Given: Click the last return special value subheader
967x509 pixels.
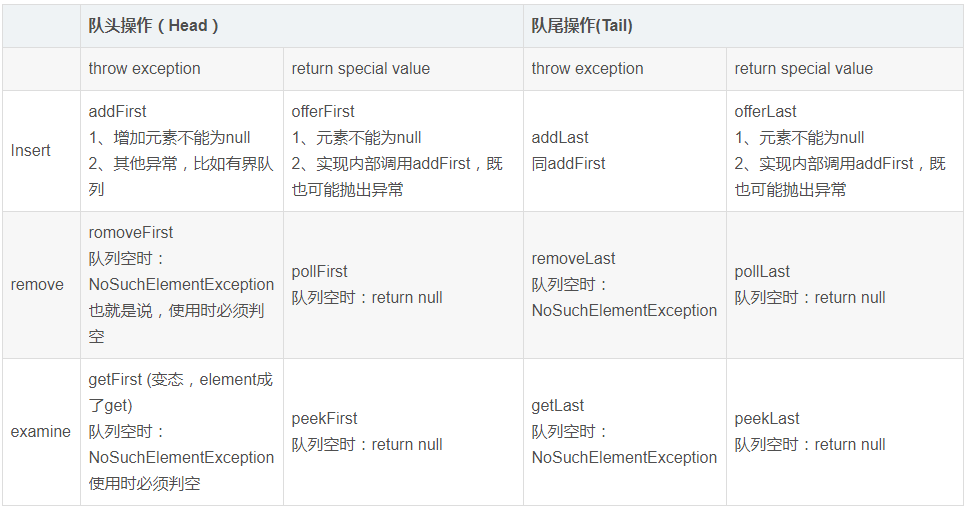Looking at the screenshot, I should pyautogui.click(x=803, y=69).
